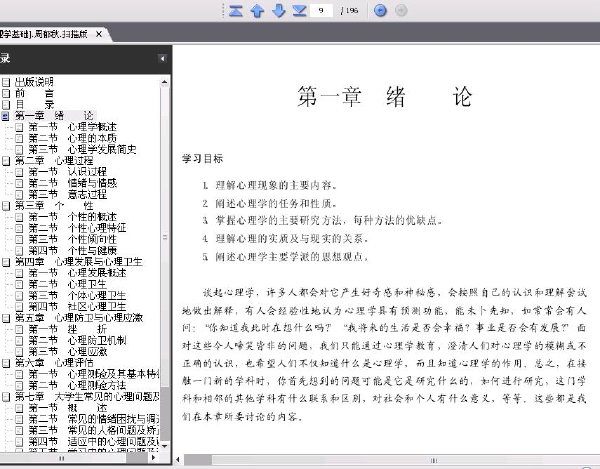
Task: Collapse the 第七章 大学生常见的心理问题 node
Action: 6,397
